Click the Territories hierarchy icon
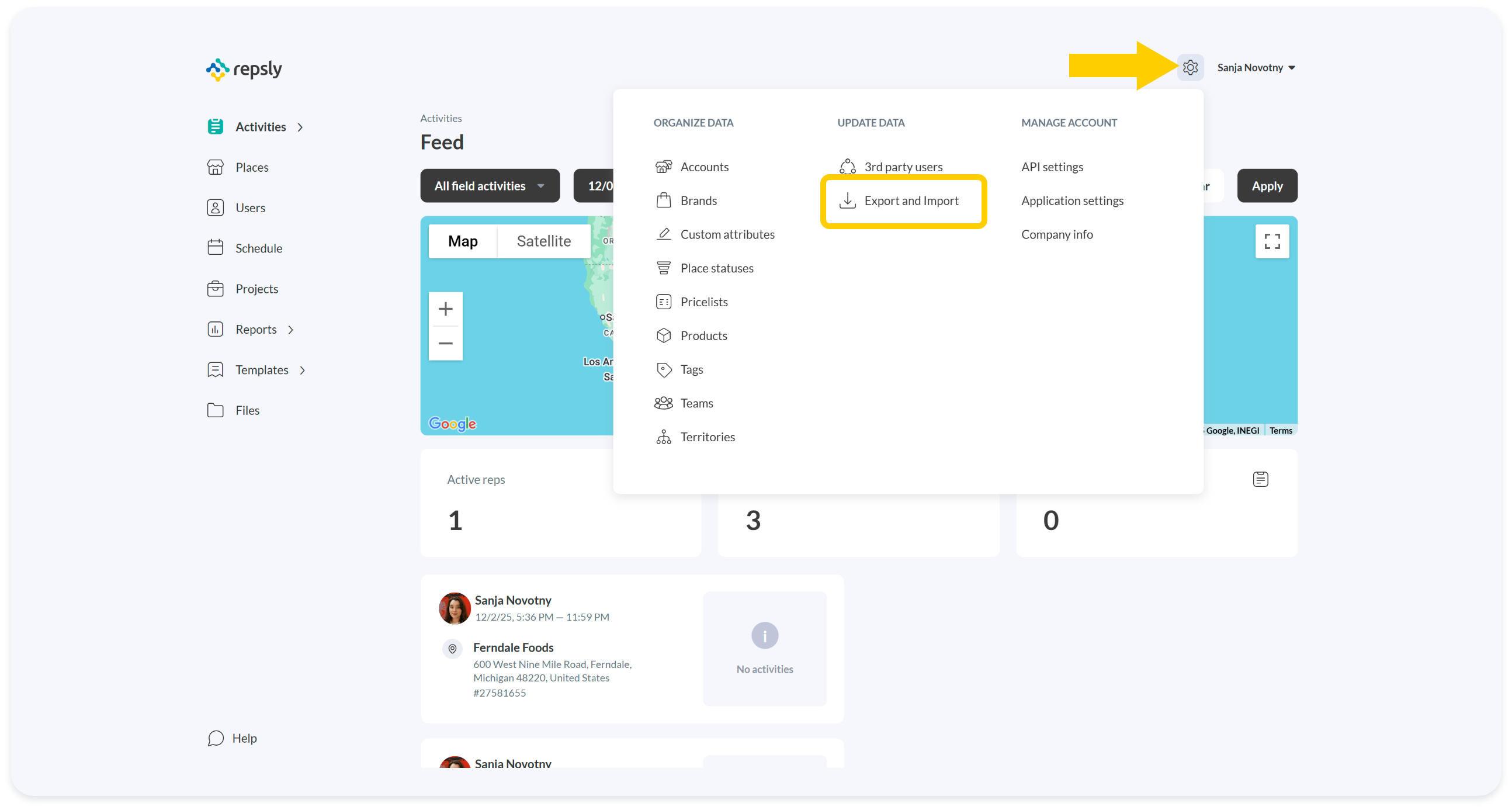This screenshot has width=1512, height=810. (x=663, y=437)
